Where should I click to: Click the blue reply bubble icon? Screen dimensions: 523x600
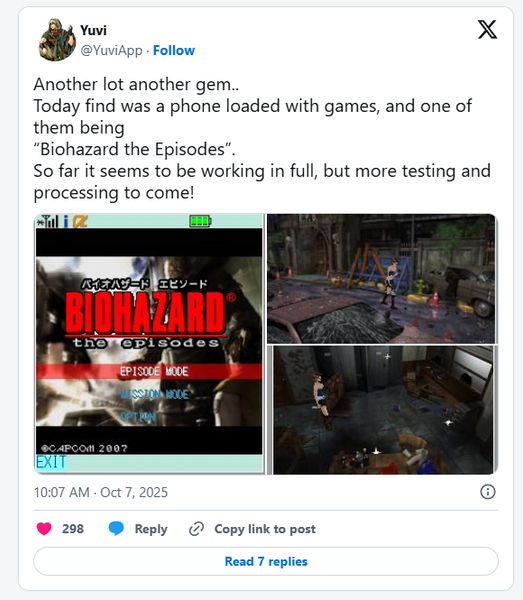(x=116, y=528)
